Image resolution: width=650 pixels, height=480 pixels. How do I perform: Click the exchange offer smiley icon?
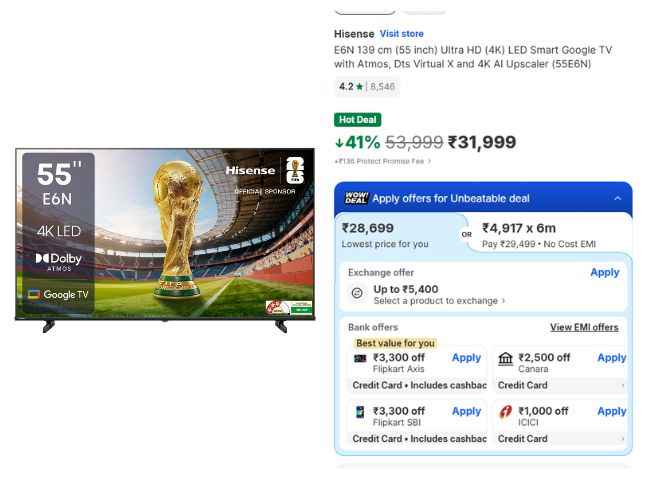[357, 293]
